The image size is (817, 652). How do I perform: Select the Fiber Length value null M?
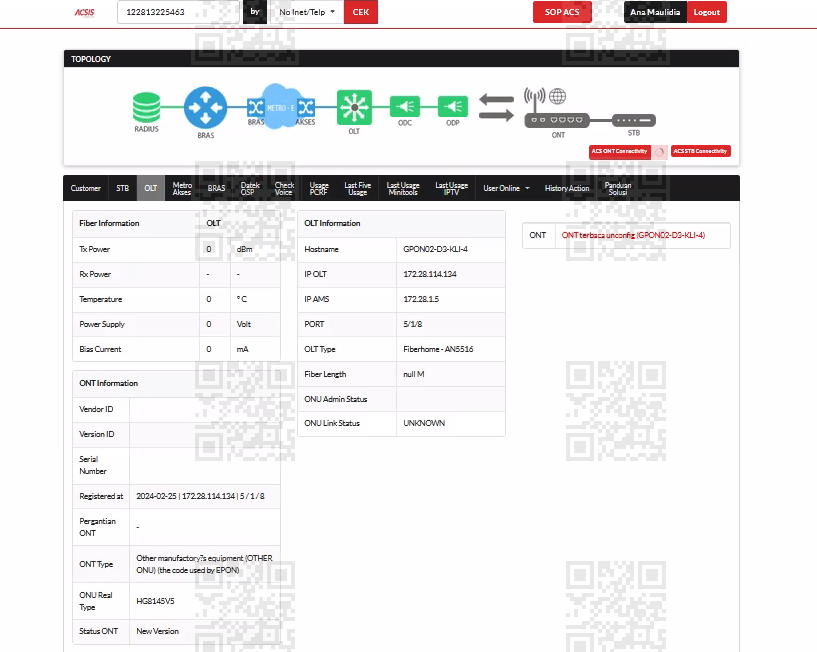click(414, 374)
